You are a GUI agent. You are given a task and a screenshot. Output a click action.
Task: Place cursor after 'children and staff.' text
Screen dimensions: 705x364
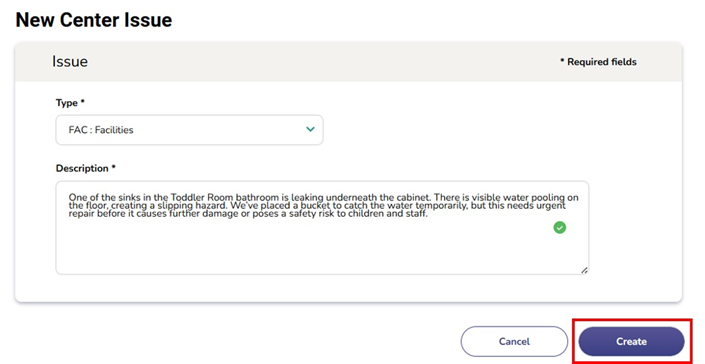(428, 214)
